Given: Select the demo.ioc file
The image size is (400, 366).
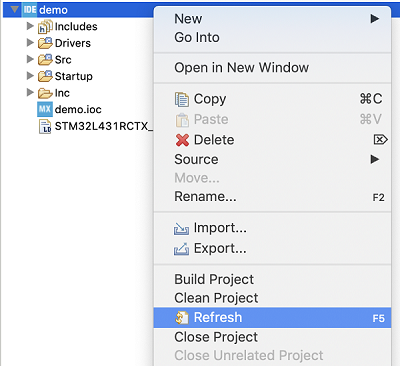Looking at the screenshot, I should [78, 109].
